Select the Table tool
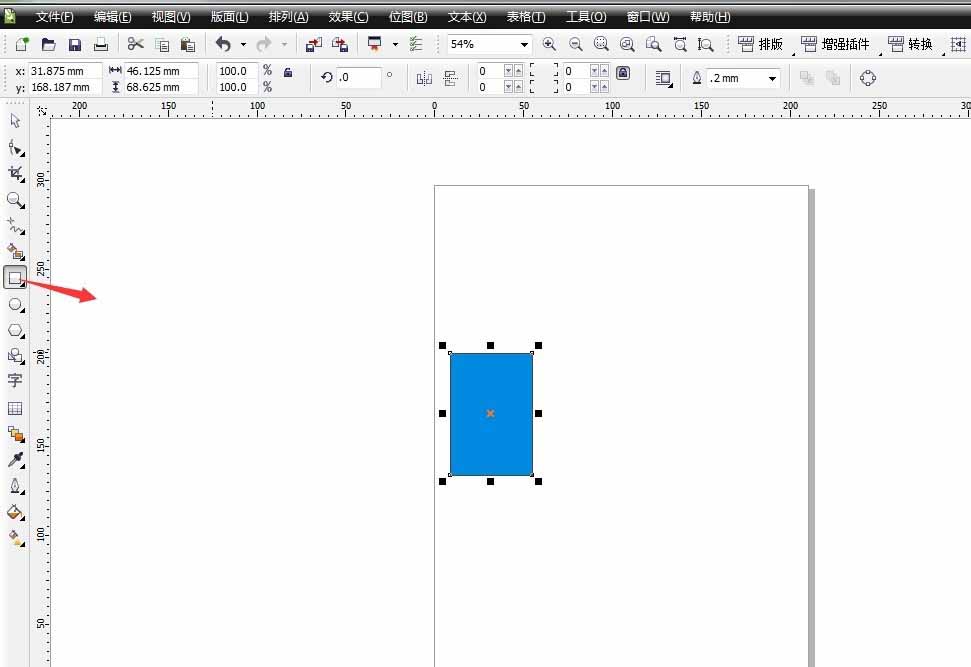The width and height of the screenshot is (971, 667). (x=15, y=408)
